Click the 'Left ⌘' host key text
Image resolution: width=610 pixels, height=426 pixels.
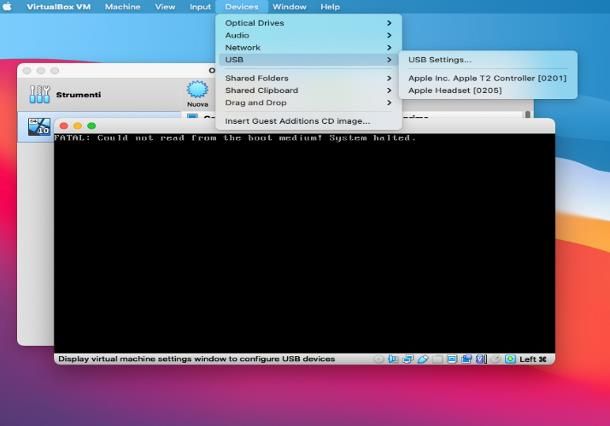point(533,359)
